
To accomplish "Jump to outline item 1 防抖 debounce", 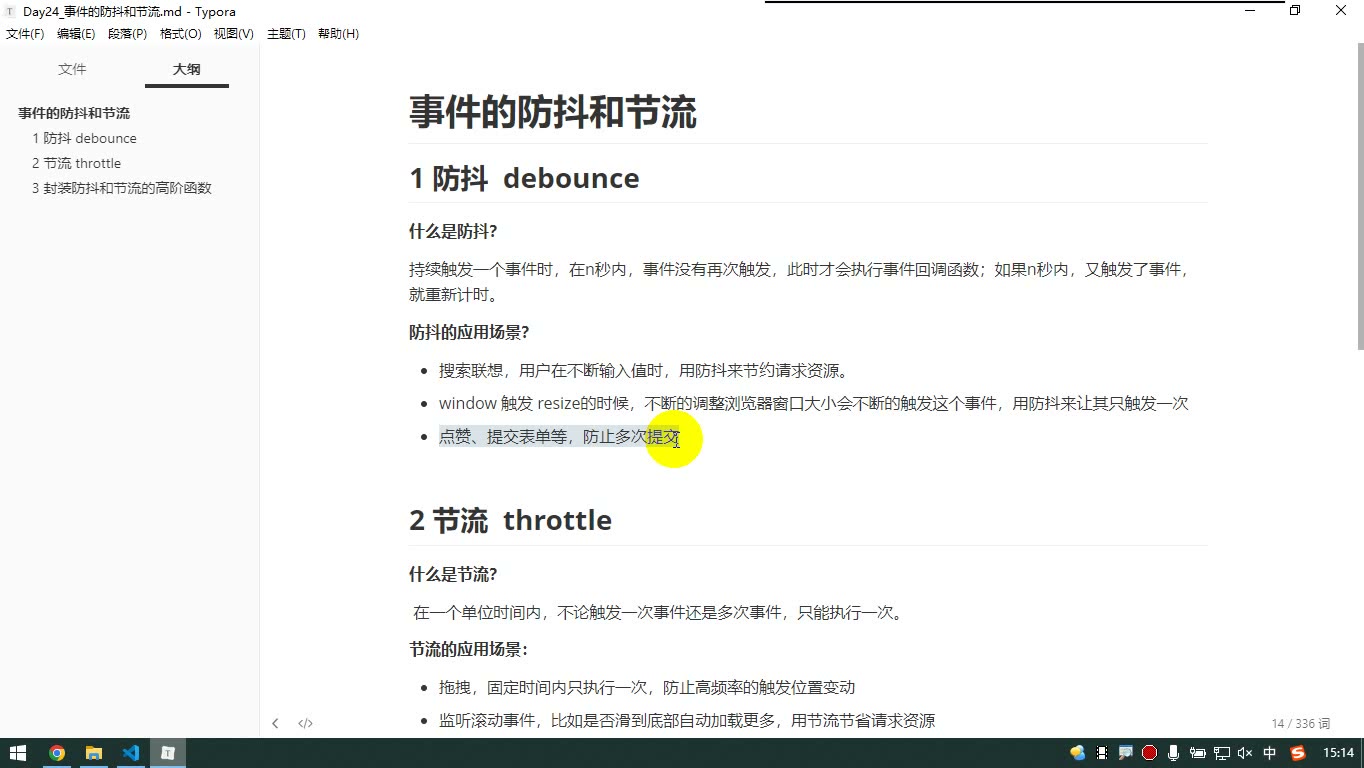I will tap(84, 138).
